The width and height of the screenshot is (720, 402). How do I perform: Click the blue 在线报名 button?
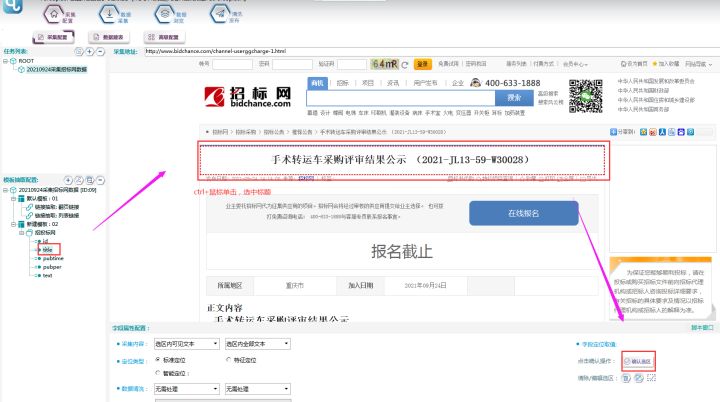523,213
